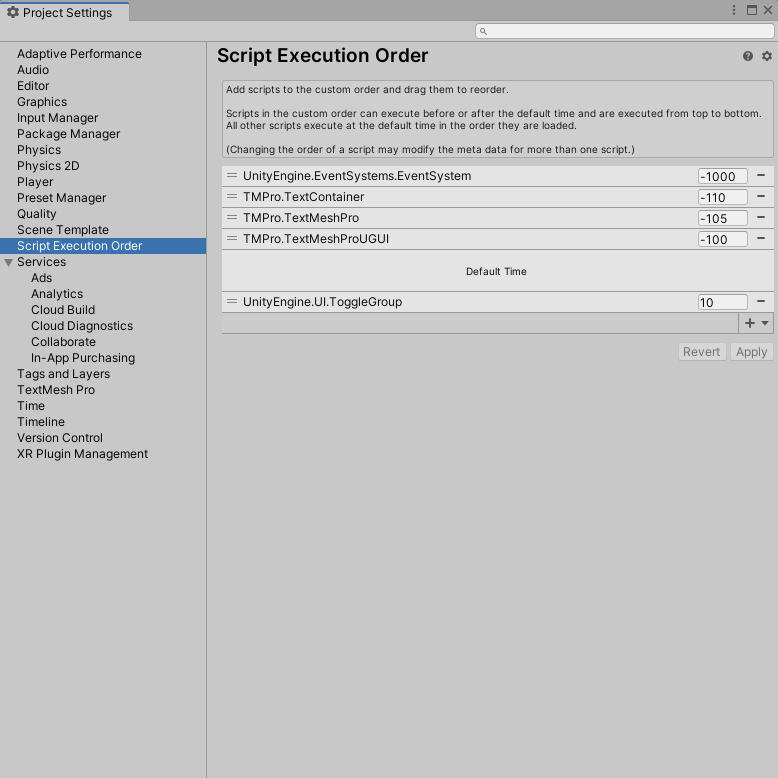
Task: Grab the drag handle of the TMPro.TextMeshPro row
Action: coord(232,217)
